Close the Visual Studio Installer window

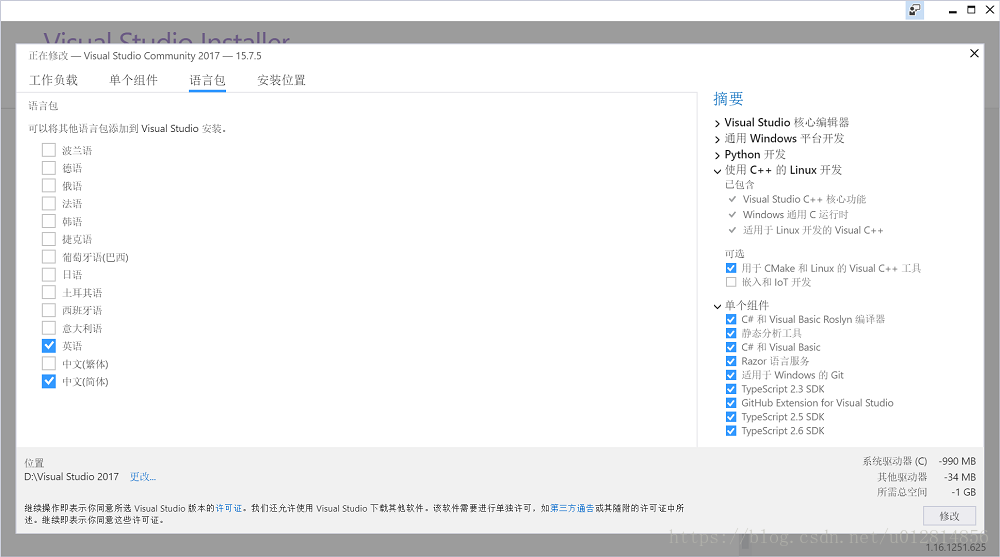pyautogui.click(x=990, y=10)
